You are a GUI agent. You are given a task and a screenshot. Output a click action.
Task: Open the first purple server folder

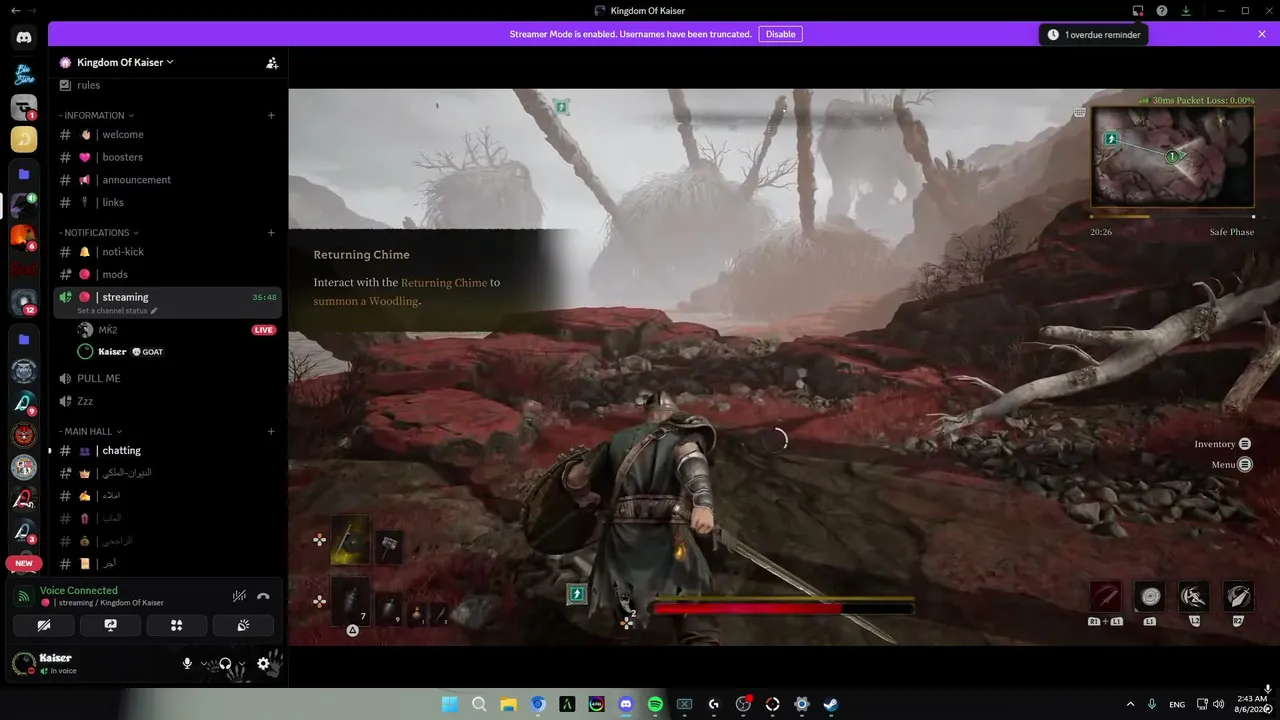tap(24, 174)
